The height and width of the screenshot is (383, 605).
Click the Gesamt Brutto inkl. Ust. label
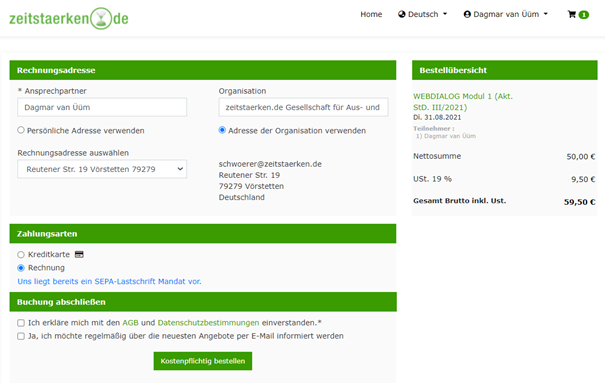pyautogui.click(x=460, y=201)
